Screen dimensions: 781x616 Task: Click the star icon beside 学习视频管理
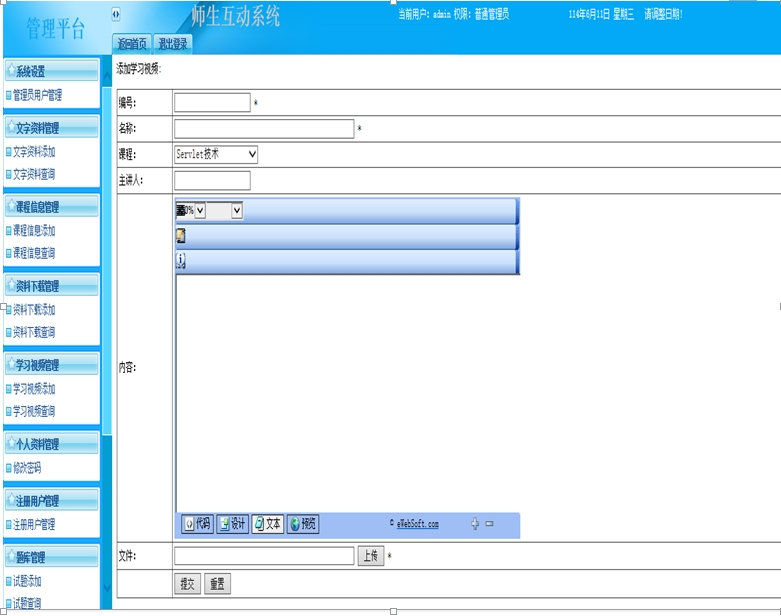click(x=11, y=365)
